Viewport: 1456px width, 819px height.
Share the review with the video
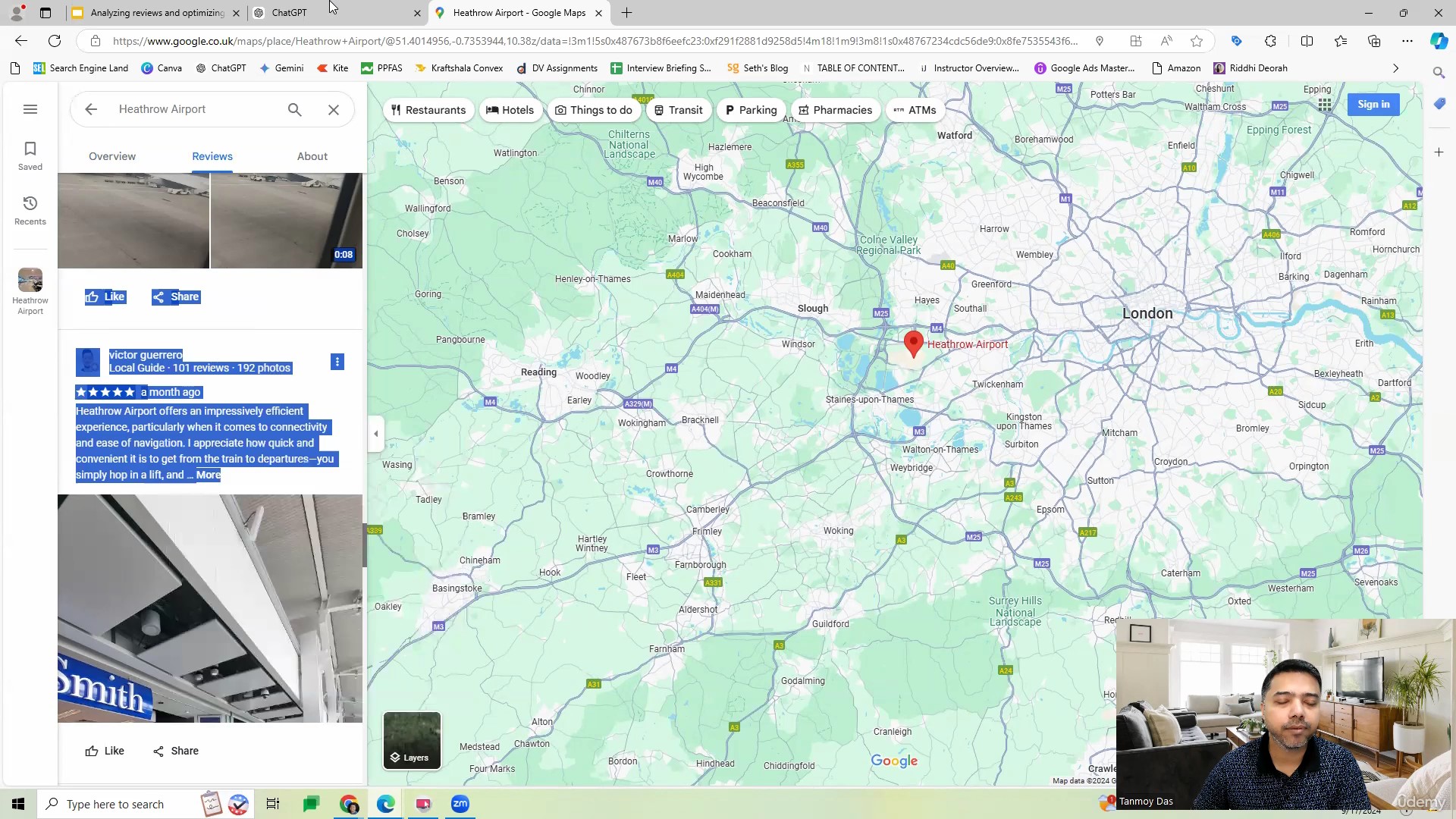tap(176, 297)
